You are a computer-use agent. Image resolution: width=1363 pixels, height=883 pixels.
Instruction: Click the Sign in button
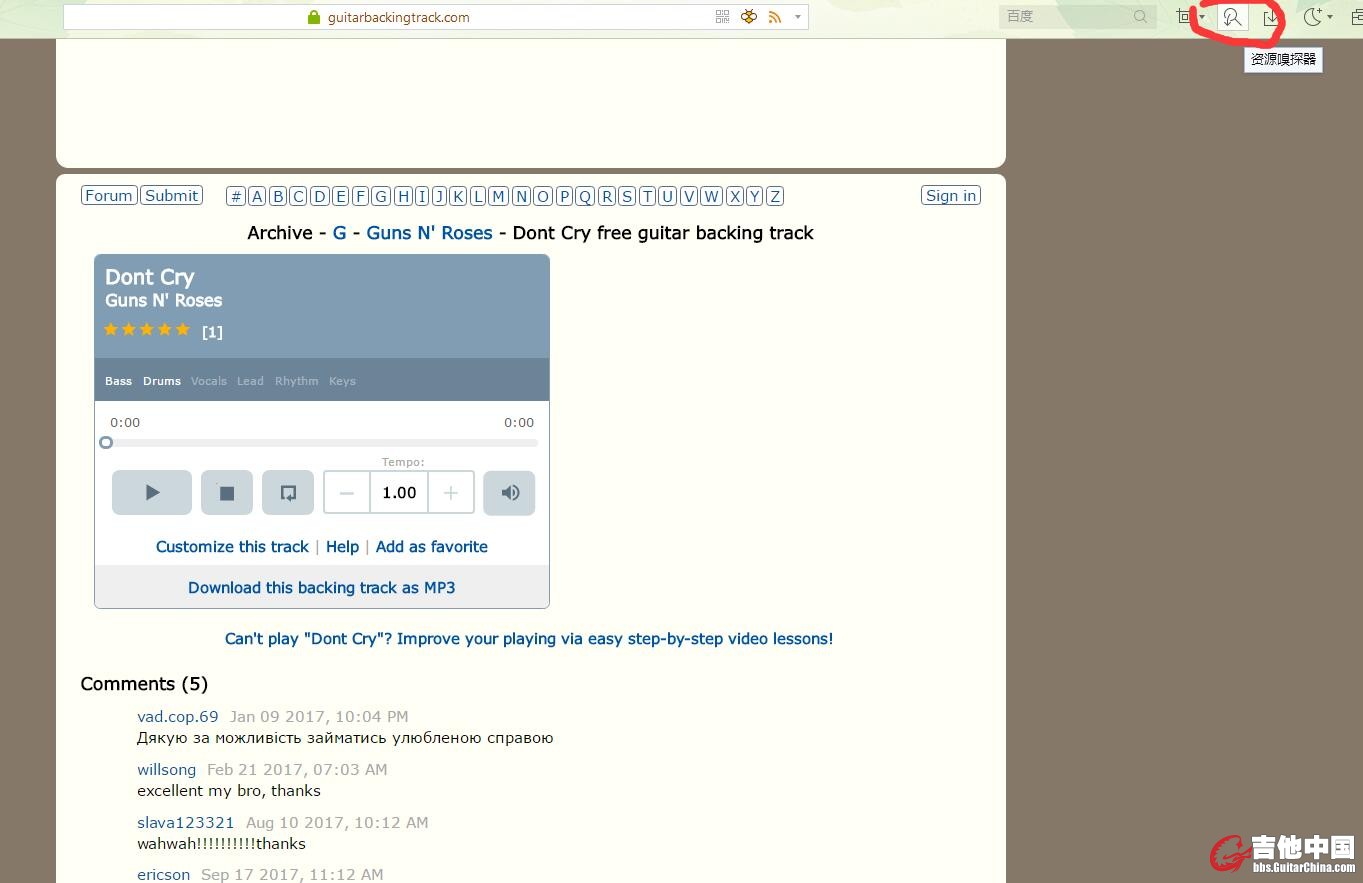tap(950, 196)
